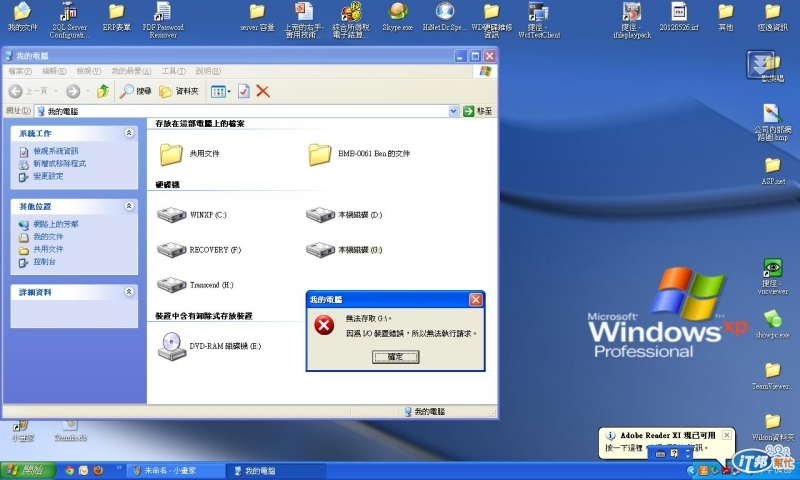Open the 說明(H) menu
Viewport: 800px width, 480px height.
point(208,71)
